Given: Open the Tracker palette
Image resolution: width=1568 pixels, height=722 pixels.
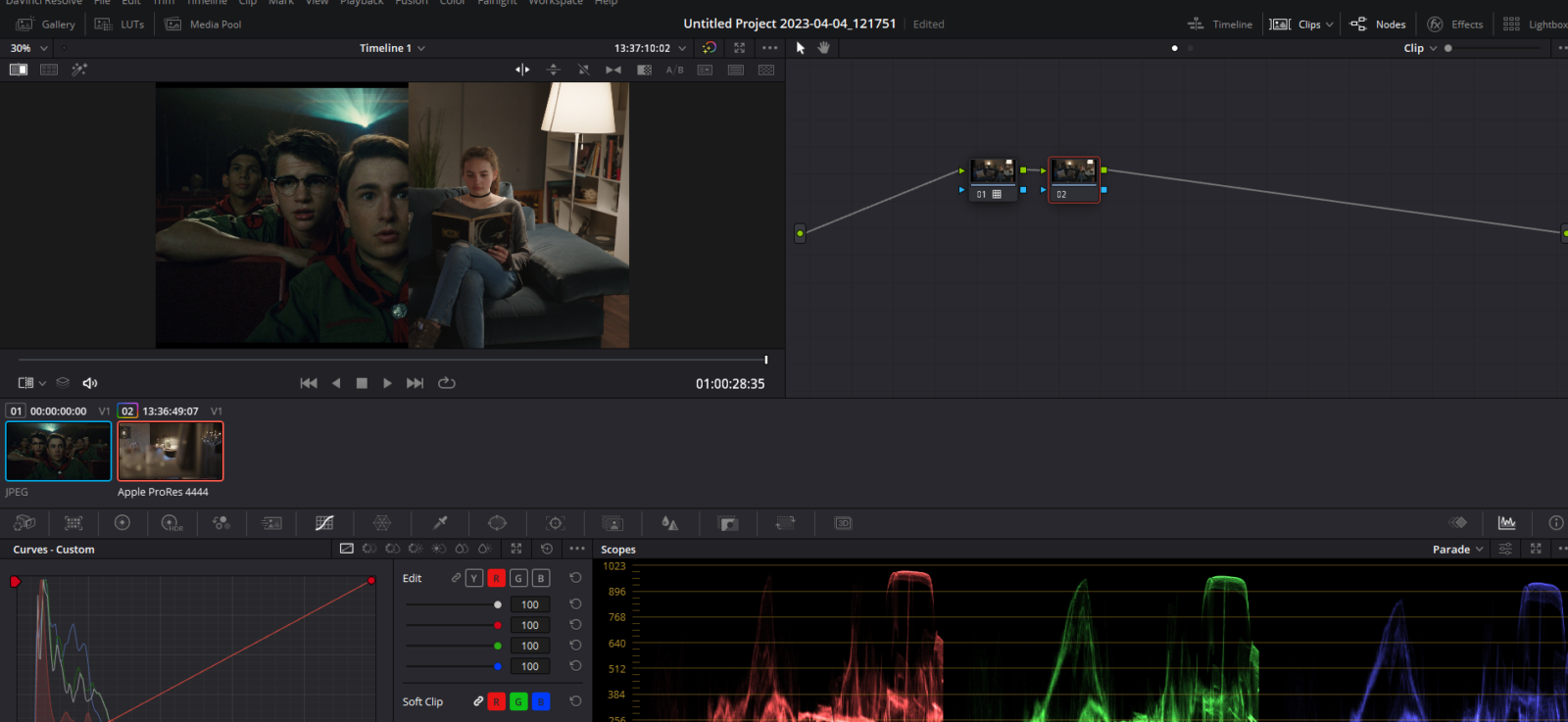Looking at the screenshot, I should coord(556,523).
